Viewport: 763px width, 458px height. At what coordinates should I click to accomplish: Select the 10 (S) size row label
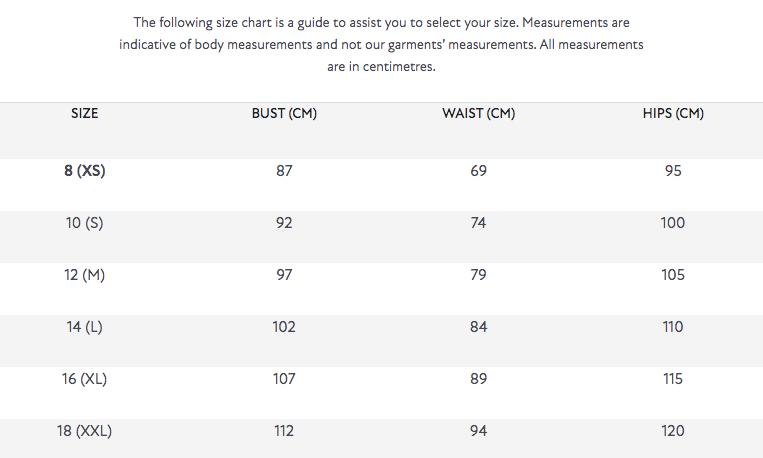pyautogui.click(x=85, y=223)
